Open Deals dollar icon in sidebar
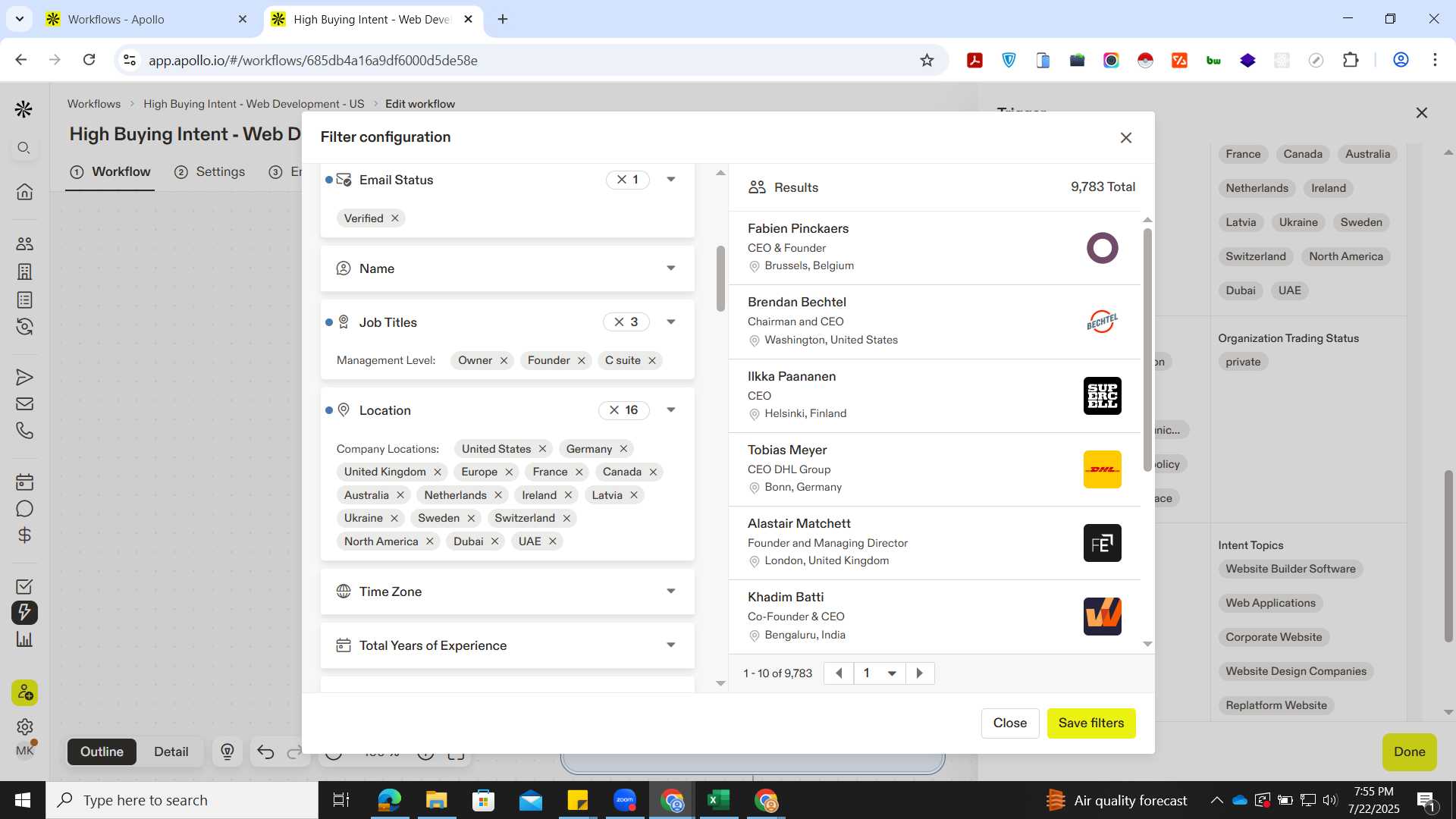Image resolution: width=1456 pixels, height=819 pixels. click(x=24, y=535)
